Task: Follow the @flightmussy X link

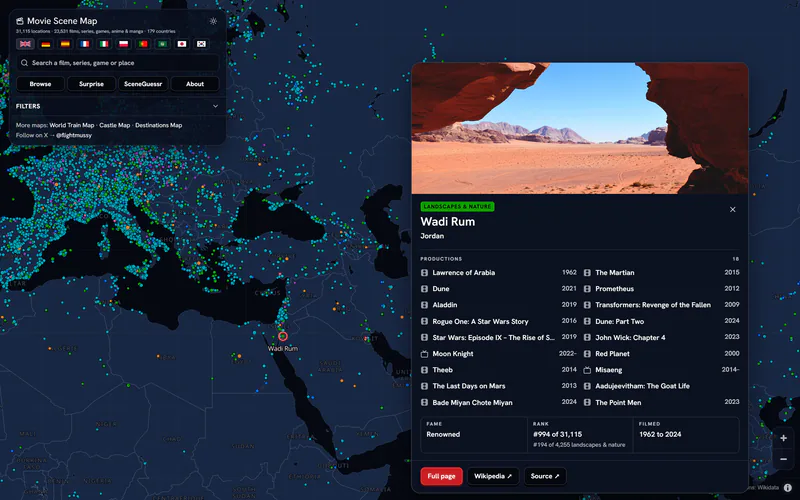Action: 74,135
